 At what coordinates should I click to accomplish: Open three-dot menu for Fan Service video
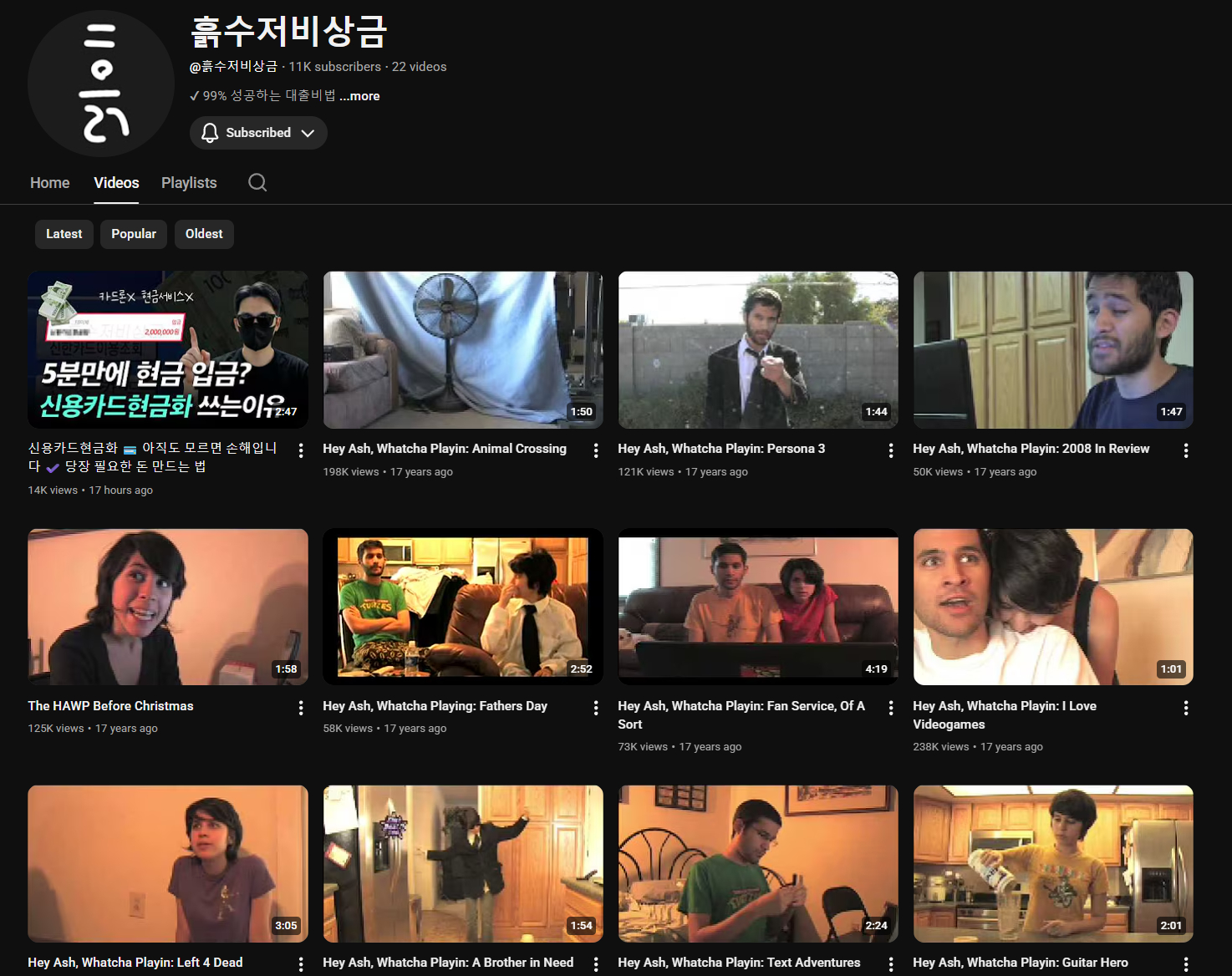(891, 708)
